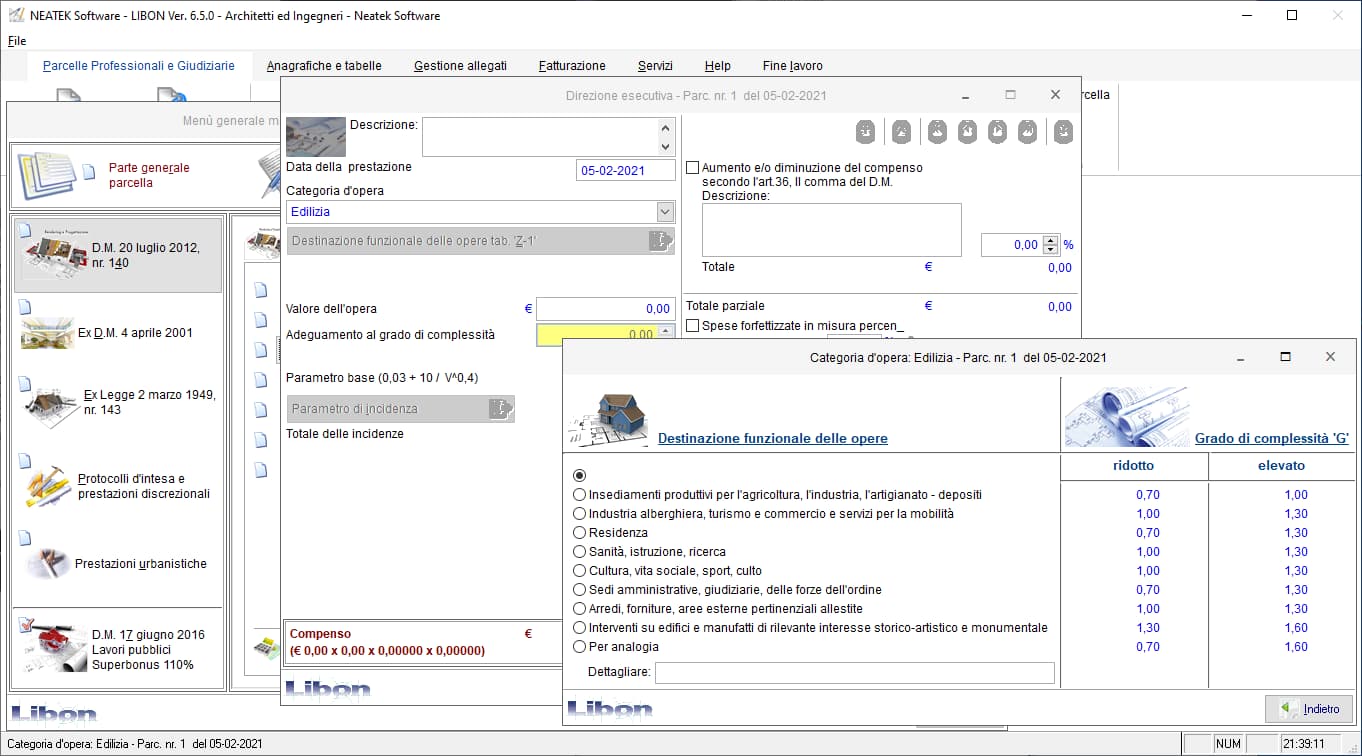Switch to Parcelle Professionali e Giudiziarie tab
Image resolution: width=1362 pixels, height=756 pixels.
pyautogui.click(x=139, y=66)
